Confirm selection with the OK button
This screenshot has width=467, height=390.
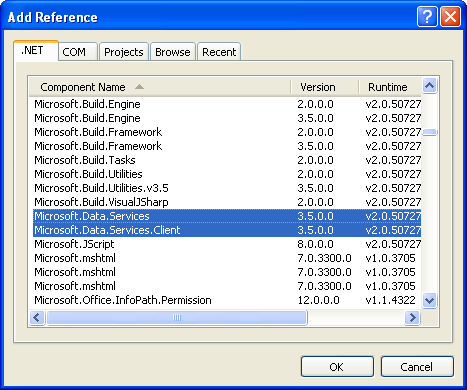pos(337,367)
